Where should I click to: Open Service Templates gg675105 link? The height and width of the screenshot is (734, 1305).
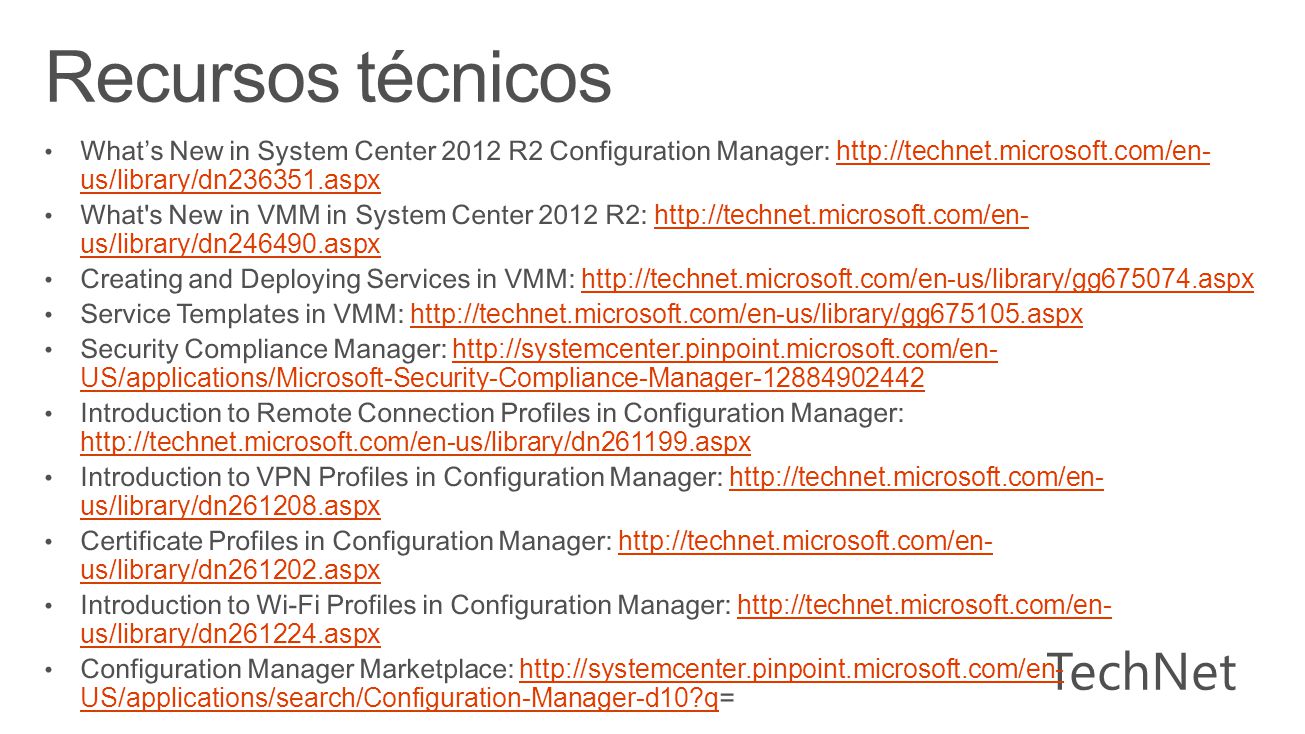[746, 314]
